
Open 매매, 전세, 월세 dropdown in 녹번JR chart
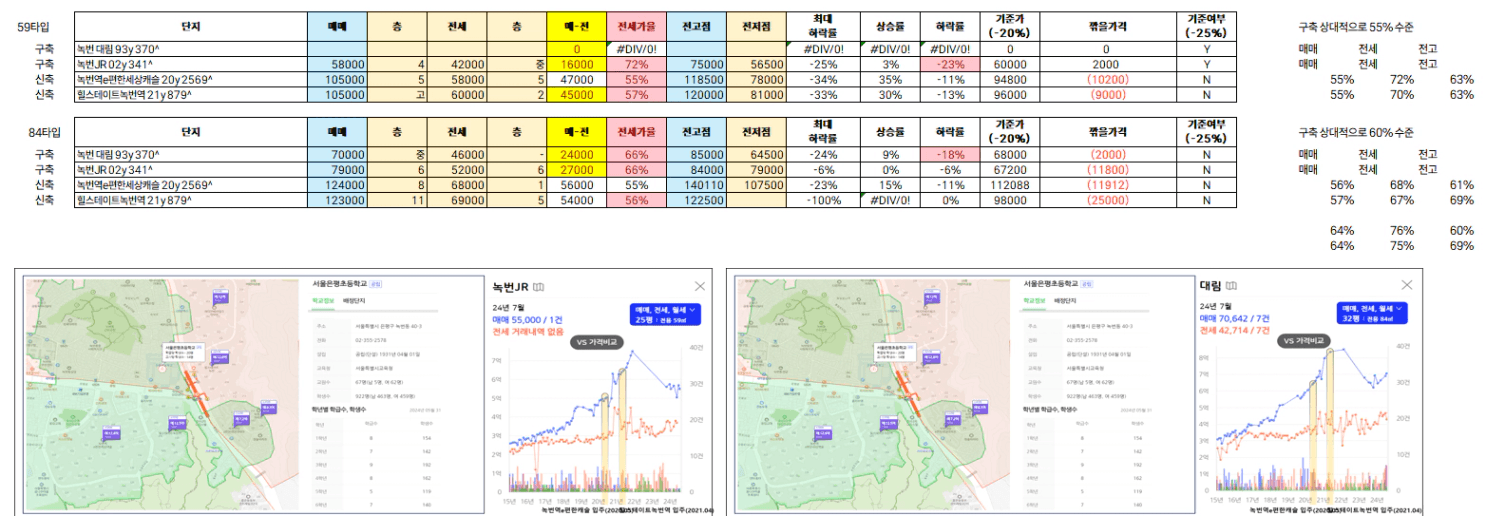pos(664,313)
